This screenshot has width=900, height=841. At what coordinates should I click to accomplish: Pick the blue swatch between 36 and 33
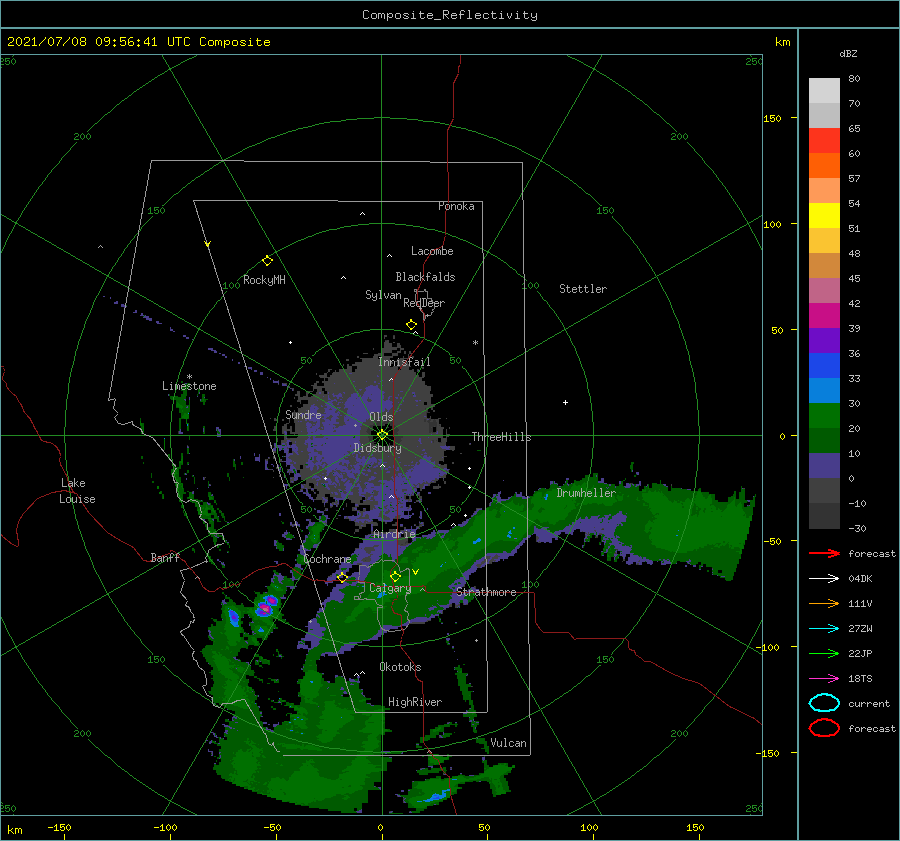pos(824,365)
